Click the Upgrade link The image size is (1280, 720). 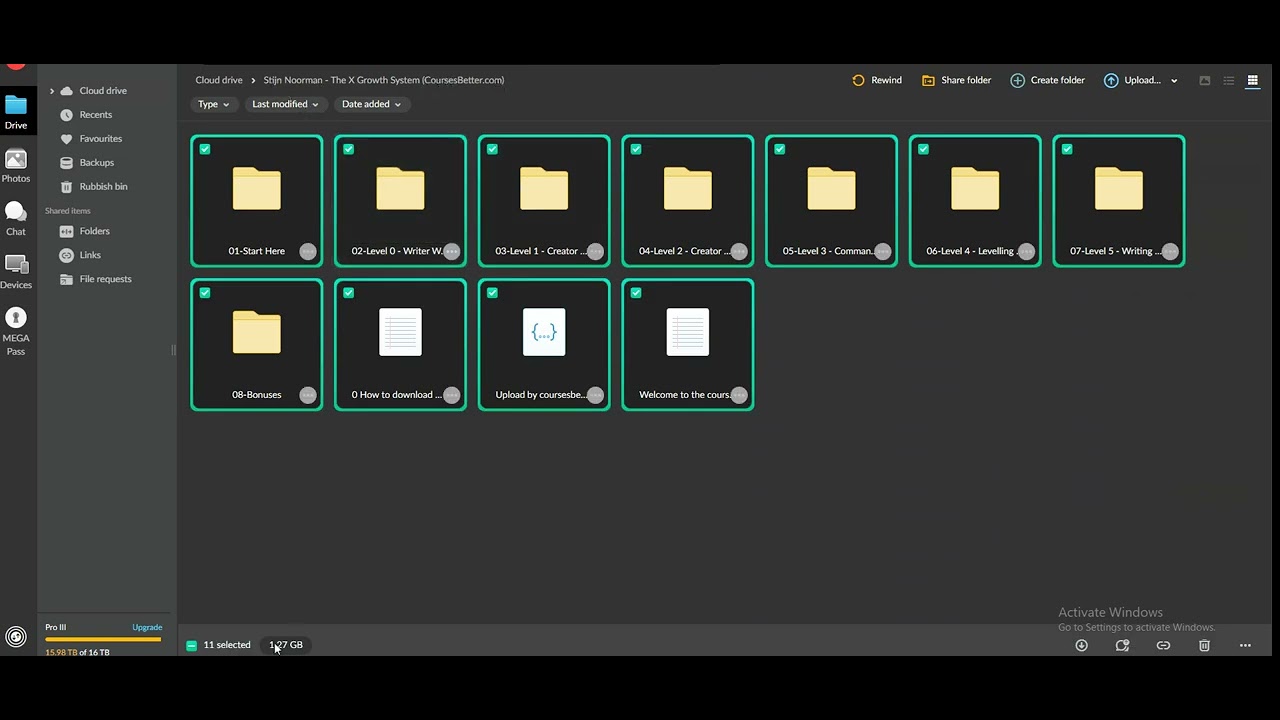coord(147,628)
